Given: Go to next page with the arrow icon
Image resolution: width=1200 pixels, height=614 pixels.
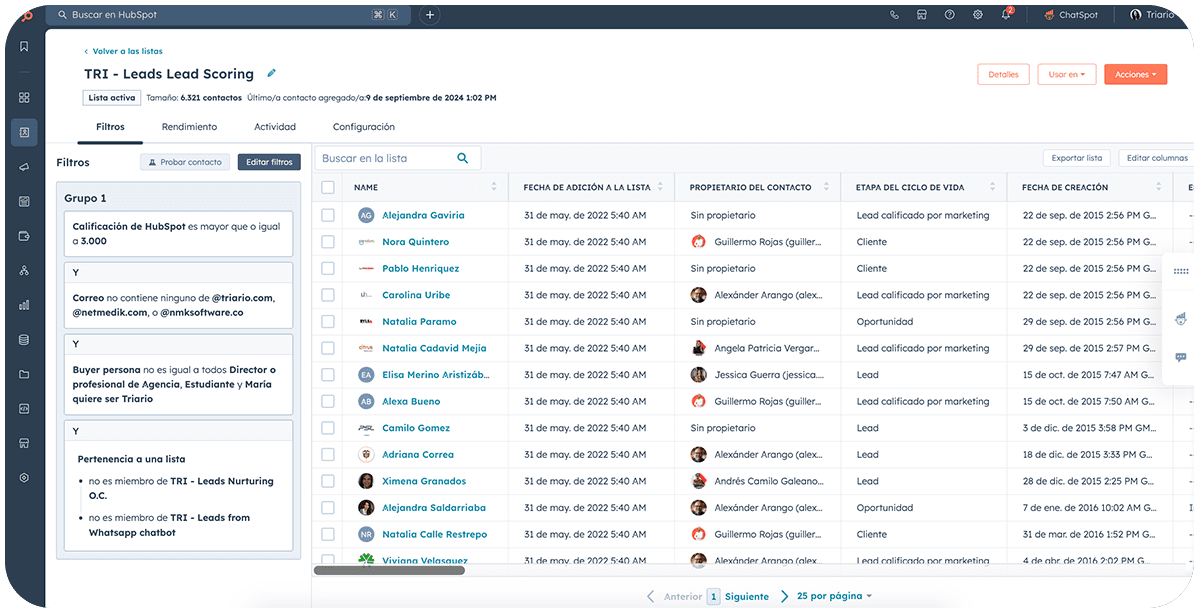Looking at the screenshot, I should click(785, 596).
